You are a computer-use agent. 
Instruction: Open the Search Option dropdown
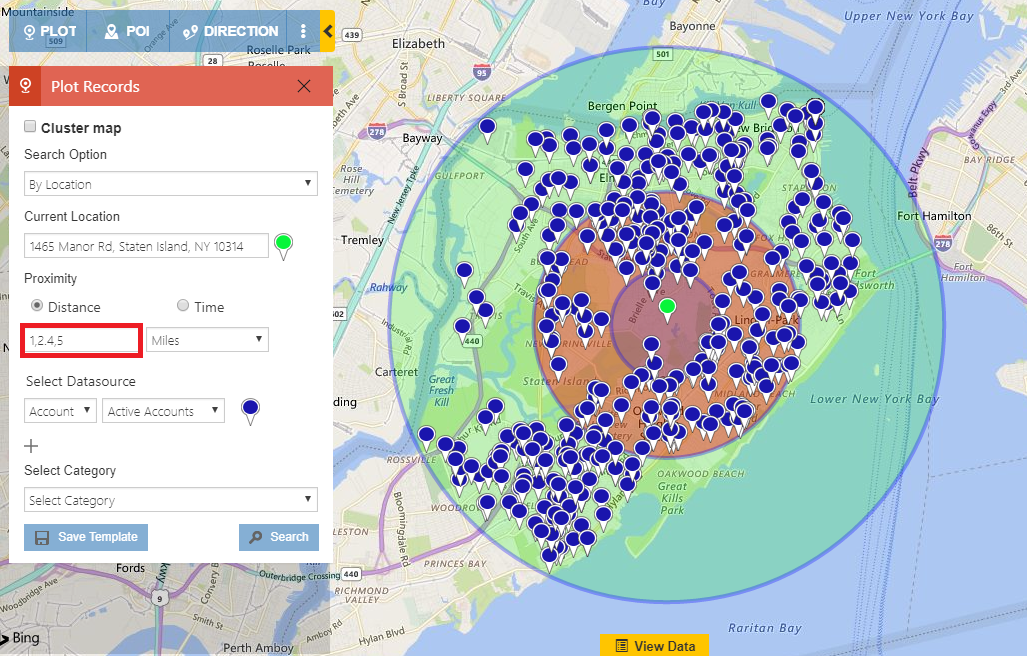pyautogui.click(x=171, y=184)
